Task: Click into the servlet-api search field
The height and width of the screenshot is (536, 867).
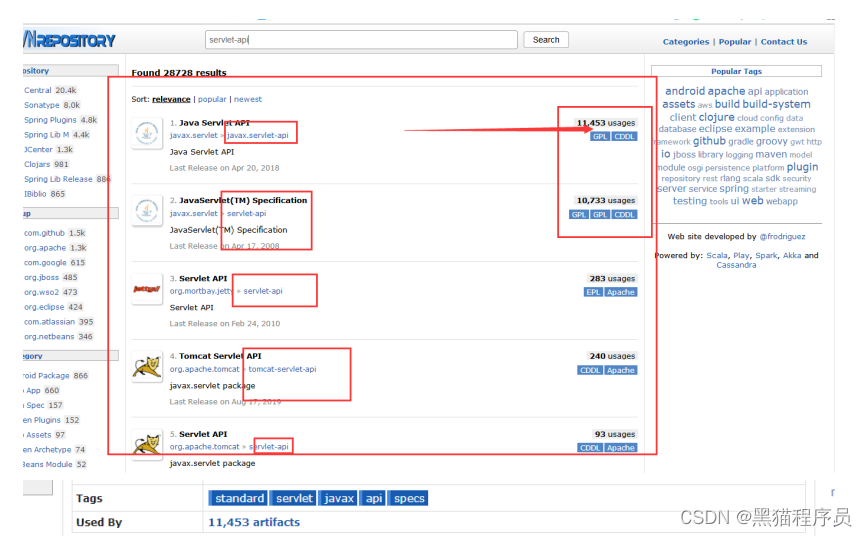Action: click(x=361, y=40)
